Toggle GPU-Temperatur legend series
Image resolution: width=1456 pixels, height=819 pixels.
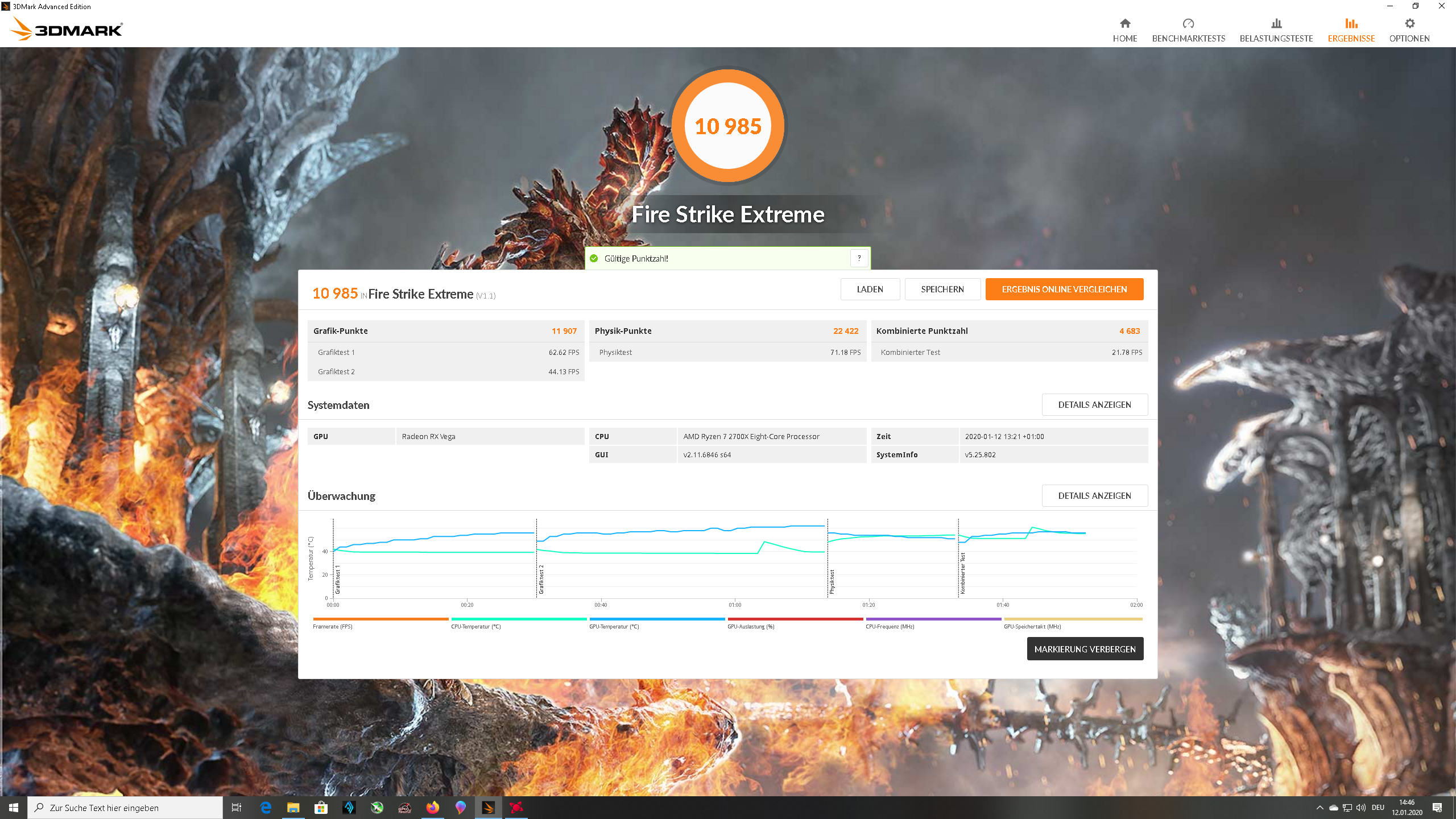[656, 619]
